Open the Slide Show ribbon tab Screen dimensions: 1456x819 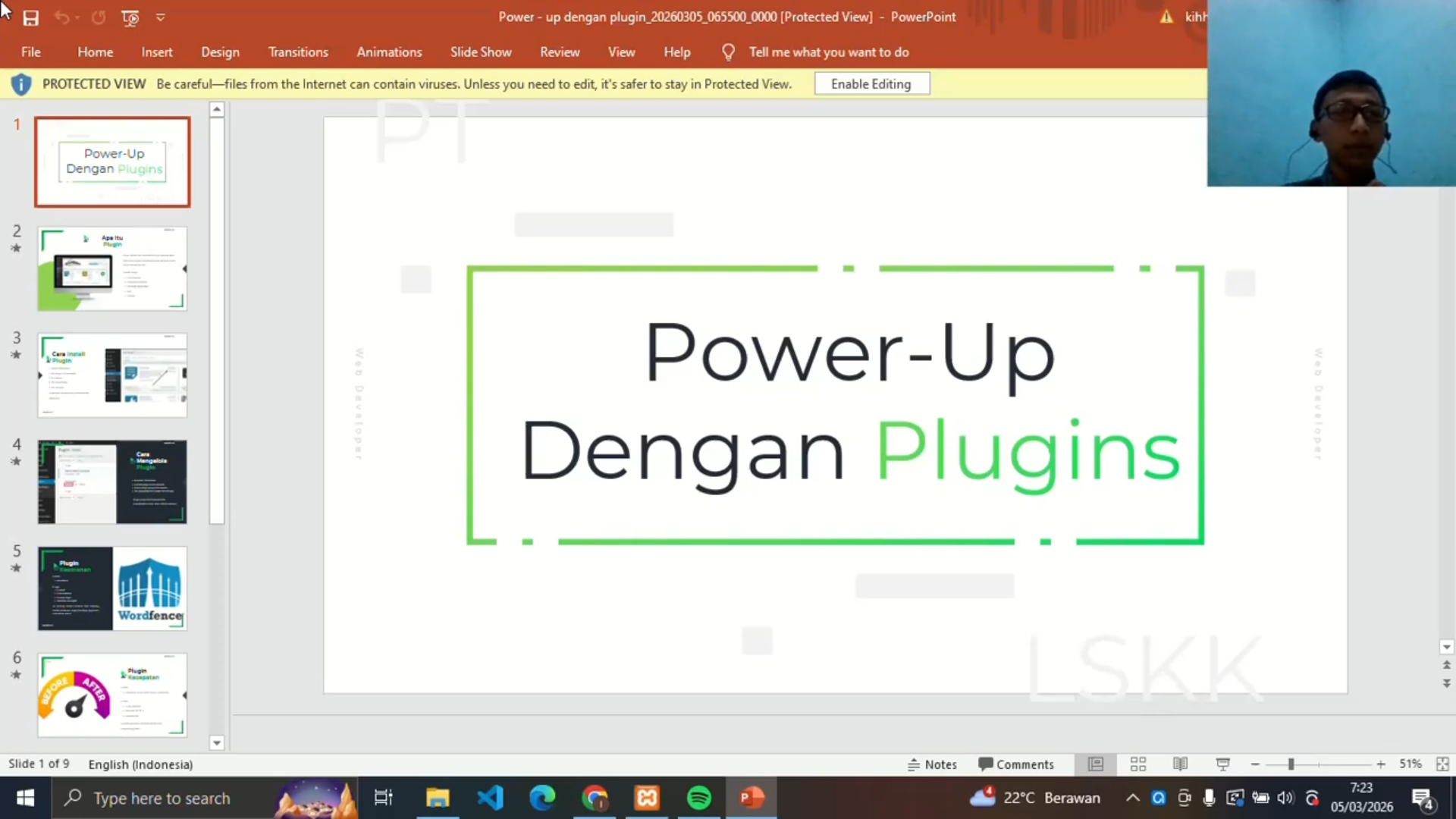tap(480, 52)
